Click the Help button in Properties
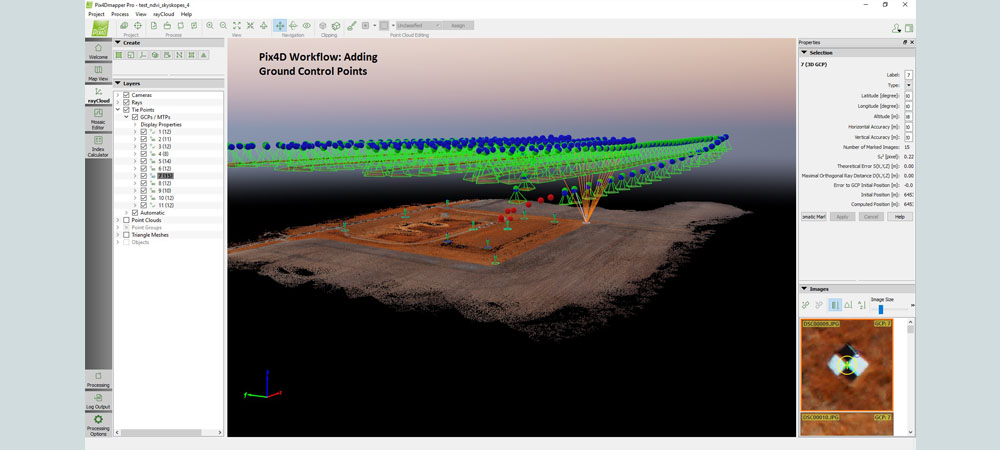 point(900,217)
